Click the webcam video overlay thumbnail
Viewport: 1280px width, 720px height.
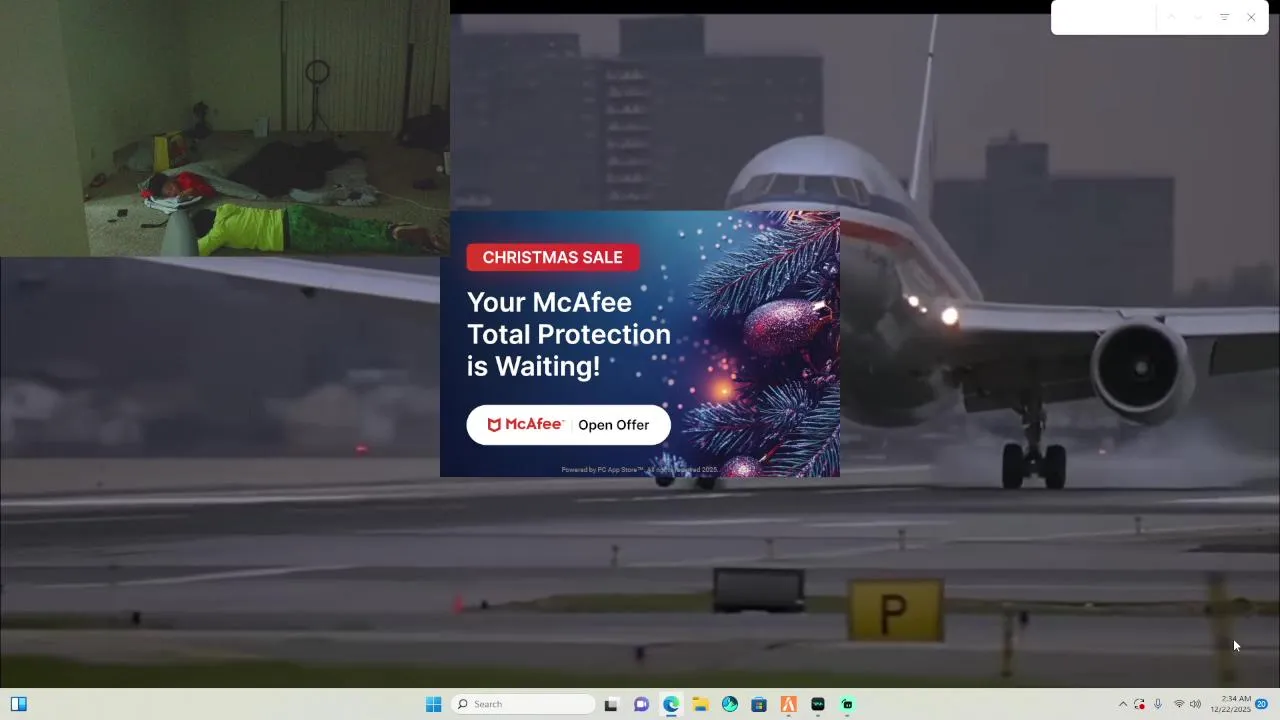click(x=225, y=128)
